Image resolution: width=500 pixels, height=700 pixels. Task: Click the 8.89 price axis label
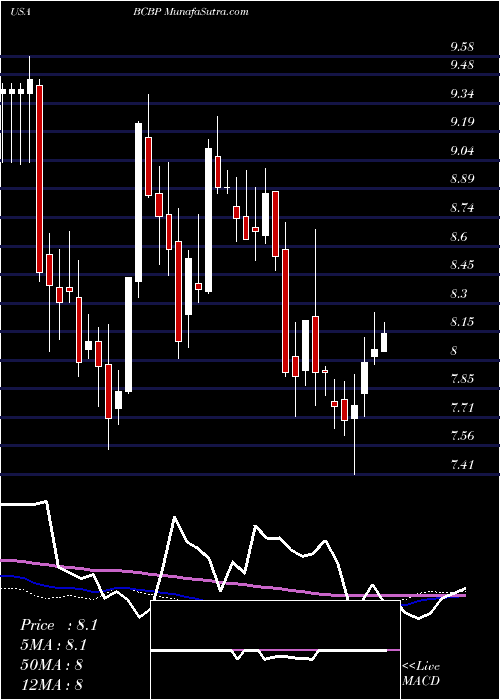(462, 179)
